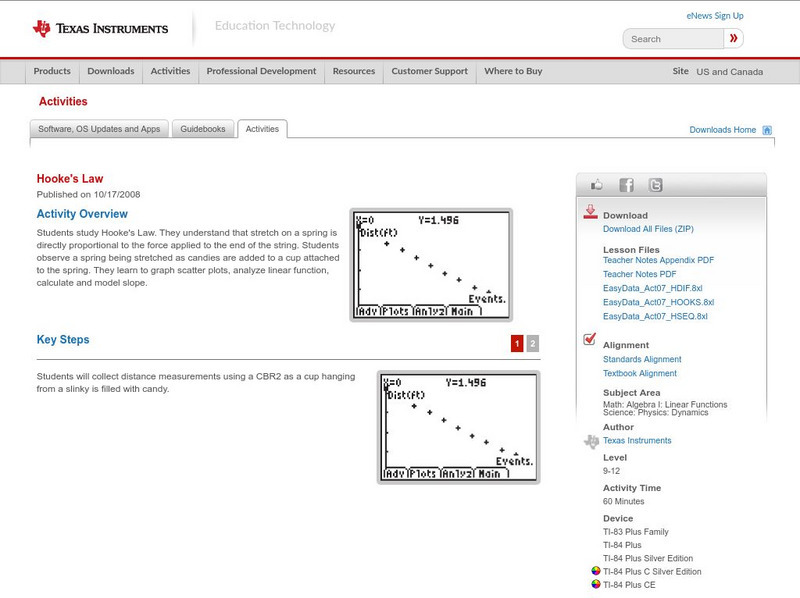Screen dimensions: 800x598
Task: Click 'TI-84 Plus Silver Edition' device entry
Action: click(x=648, y=558)
